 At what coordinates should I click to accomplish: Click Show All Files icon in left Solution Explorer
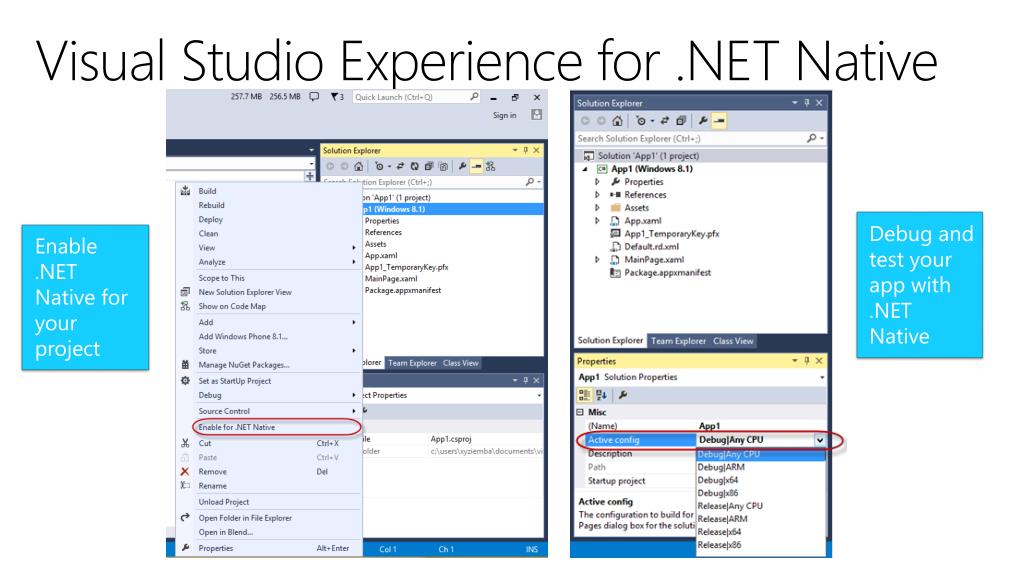click(x=443, y=167)
